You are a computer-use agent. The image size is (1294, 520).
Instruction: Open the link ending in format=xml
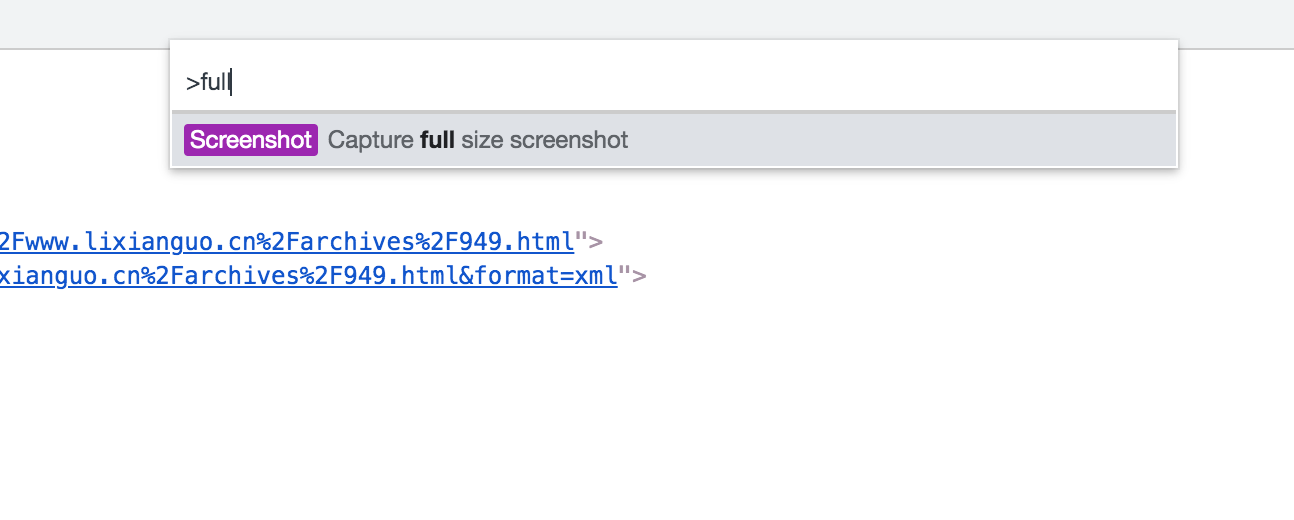click(309, 276)
